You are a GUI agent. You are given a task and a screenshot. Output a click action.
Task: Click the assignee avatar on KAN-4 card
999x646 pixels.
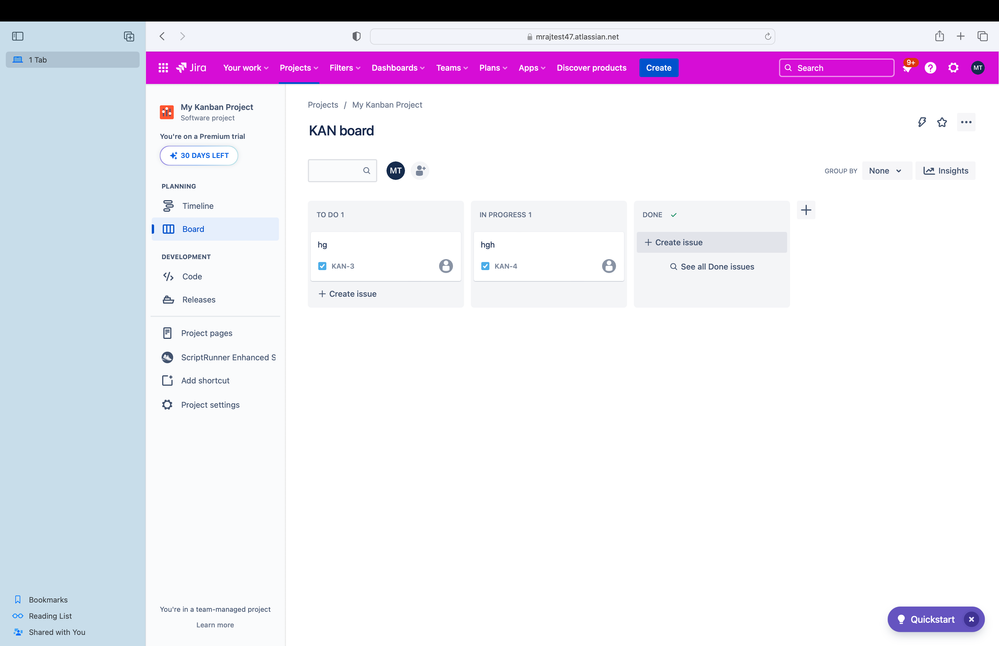coord(609,266)
